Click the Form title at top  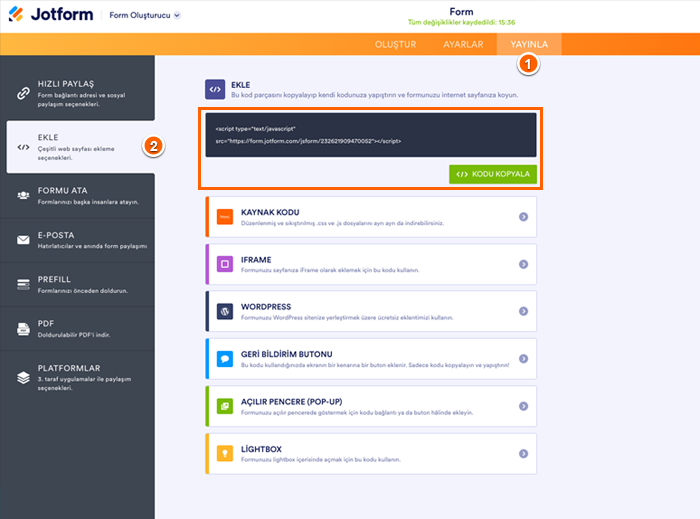[x=461, y=12]
